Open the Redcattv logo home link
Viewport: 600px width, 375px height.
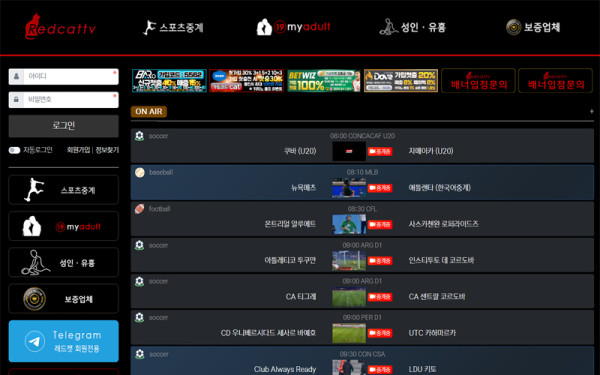(60, 27)
